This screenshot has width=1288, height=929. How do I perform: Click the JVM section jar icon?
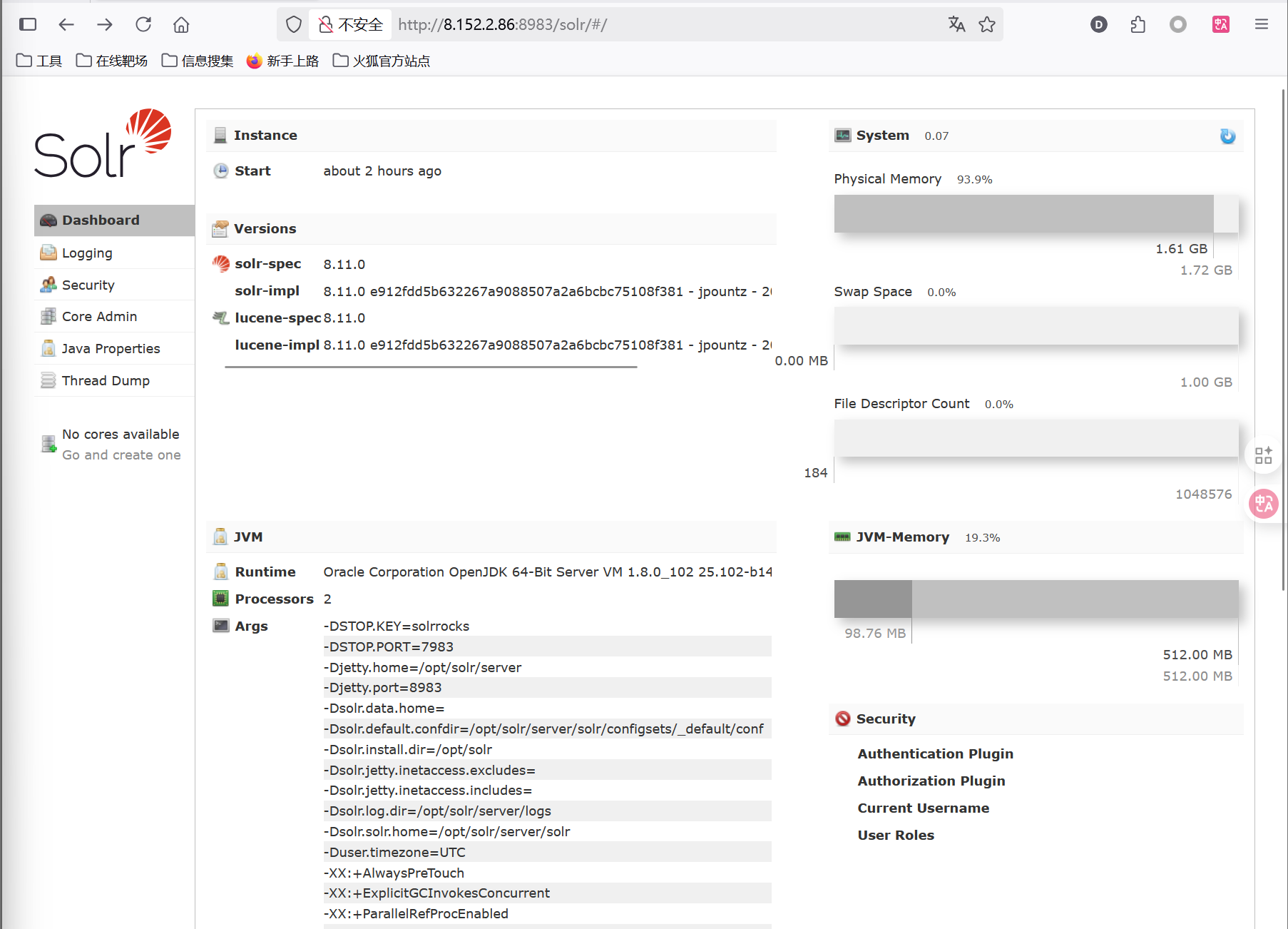[220, 537]
